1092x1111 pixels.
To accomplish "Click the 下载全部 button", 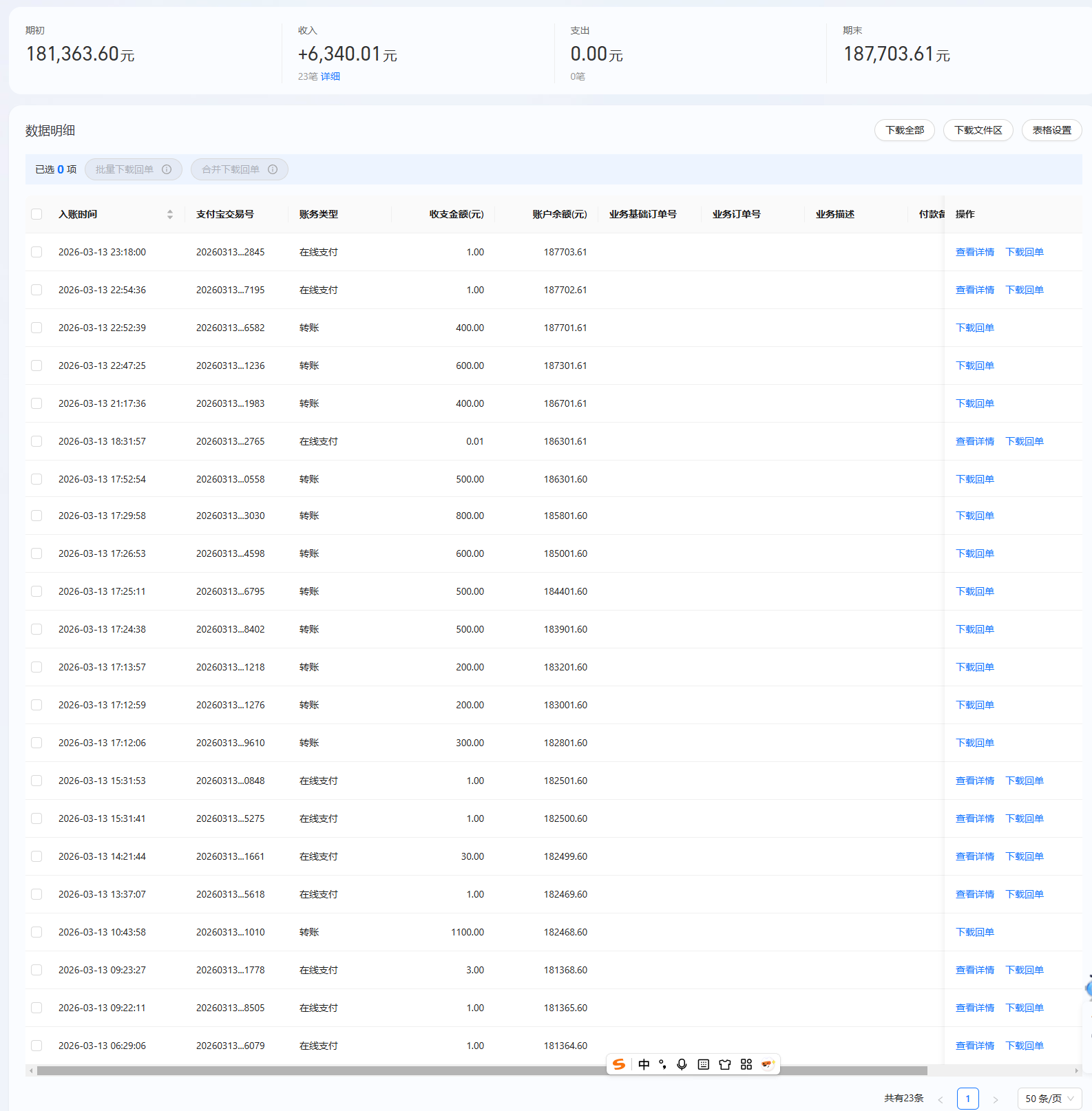I will coord(904,130).
